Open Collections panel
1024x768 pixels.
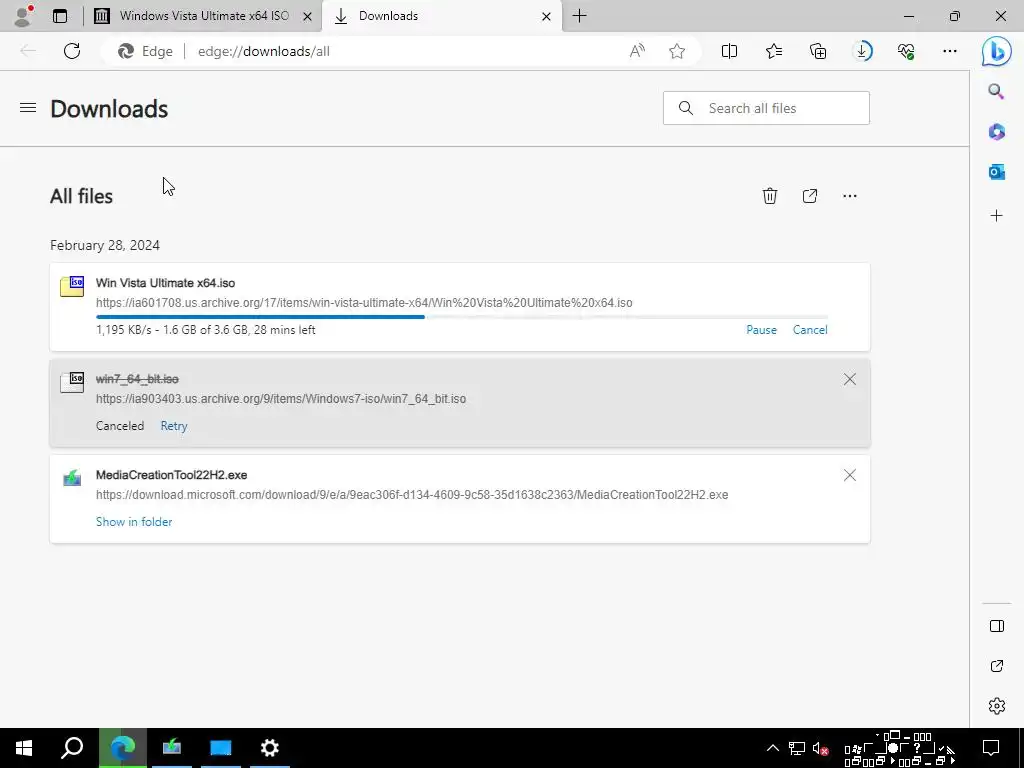[x=818, y=51]
